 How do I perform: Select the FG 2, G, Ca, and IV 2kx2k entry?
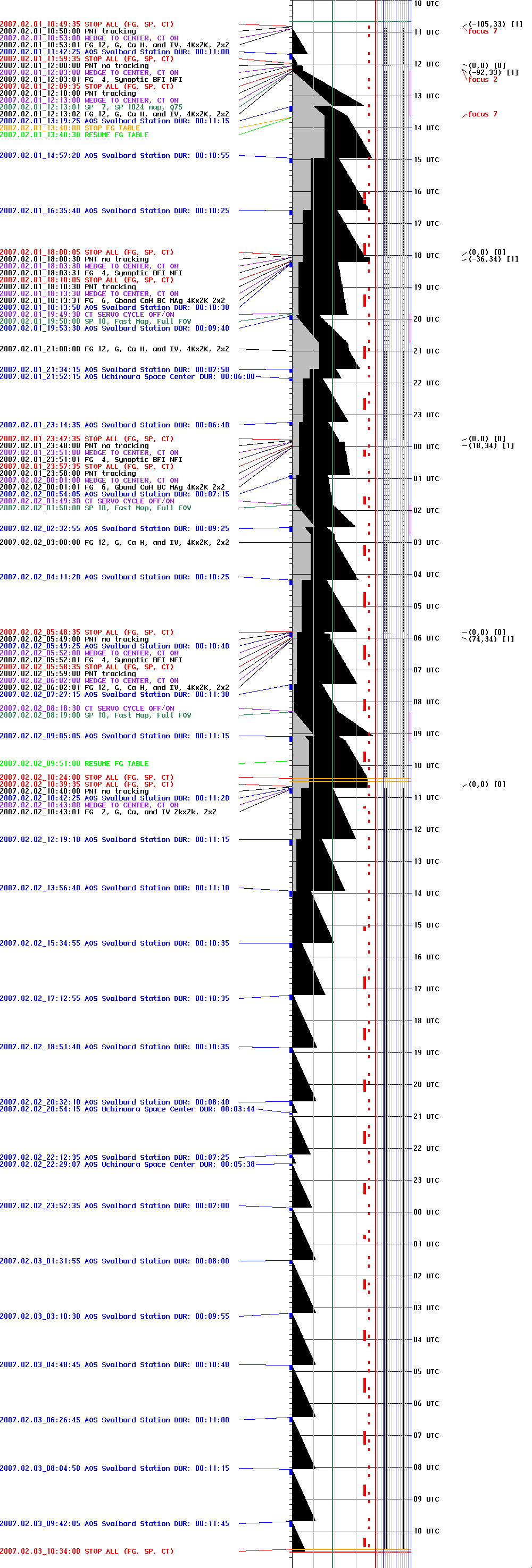[108, 812]
